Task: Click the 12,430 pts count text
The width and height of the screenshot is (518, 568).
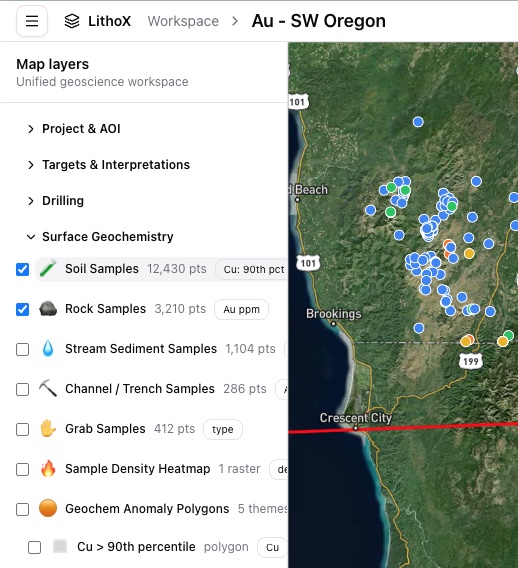Action: click(x=177, y=269)
